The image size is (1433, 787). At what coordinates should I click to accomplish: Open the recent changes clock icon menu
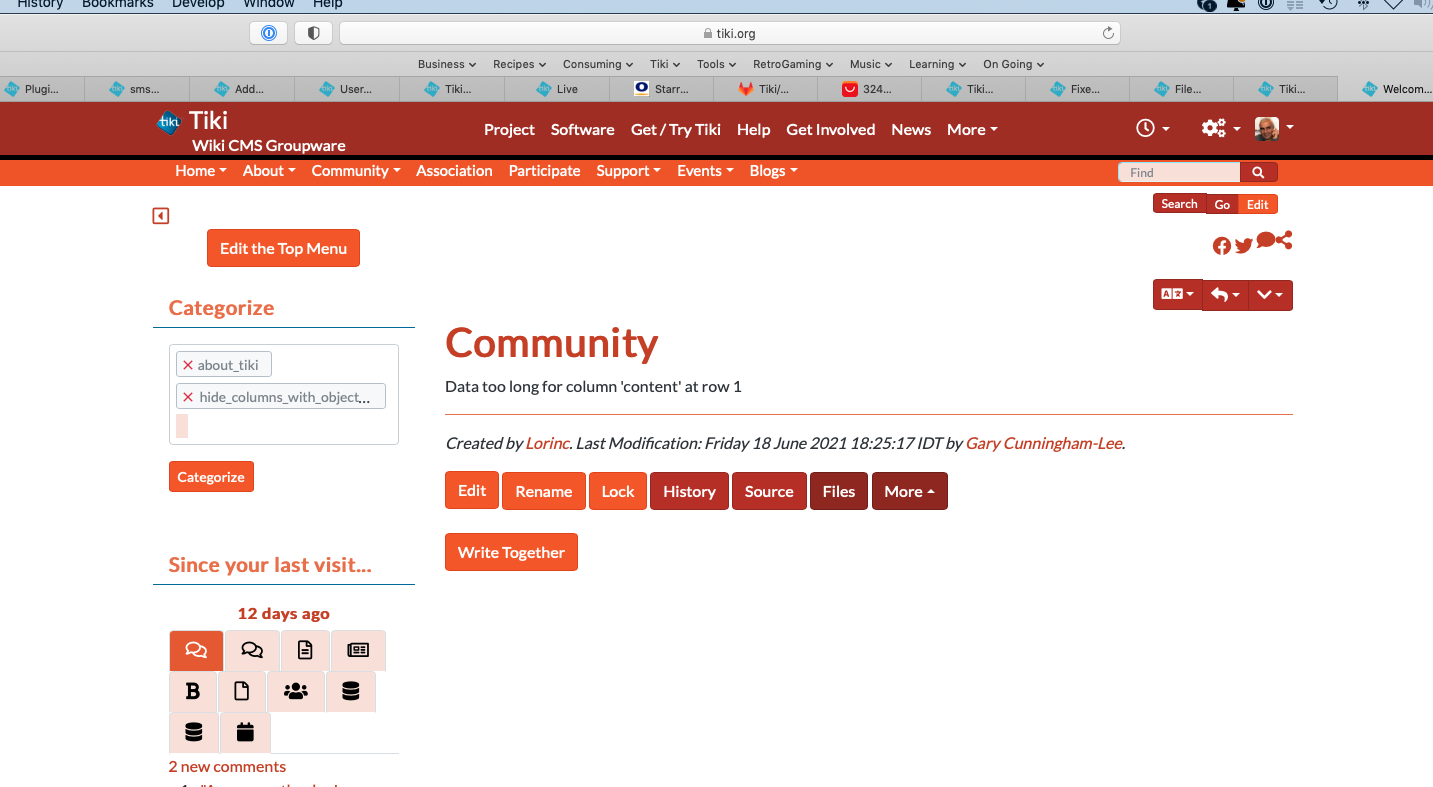tap(1153, 128)
